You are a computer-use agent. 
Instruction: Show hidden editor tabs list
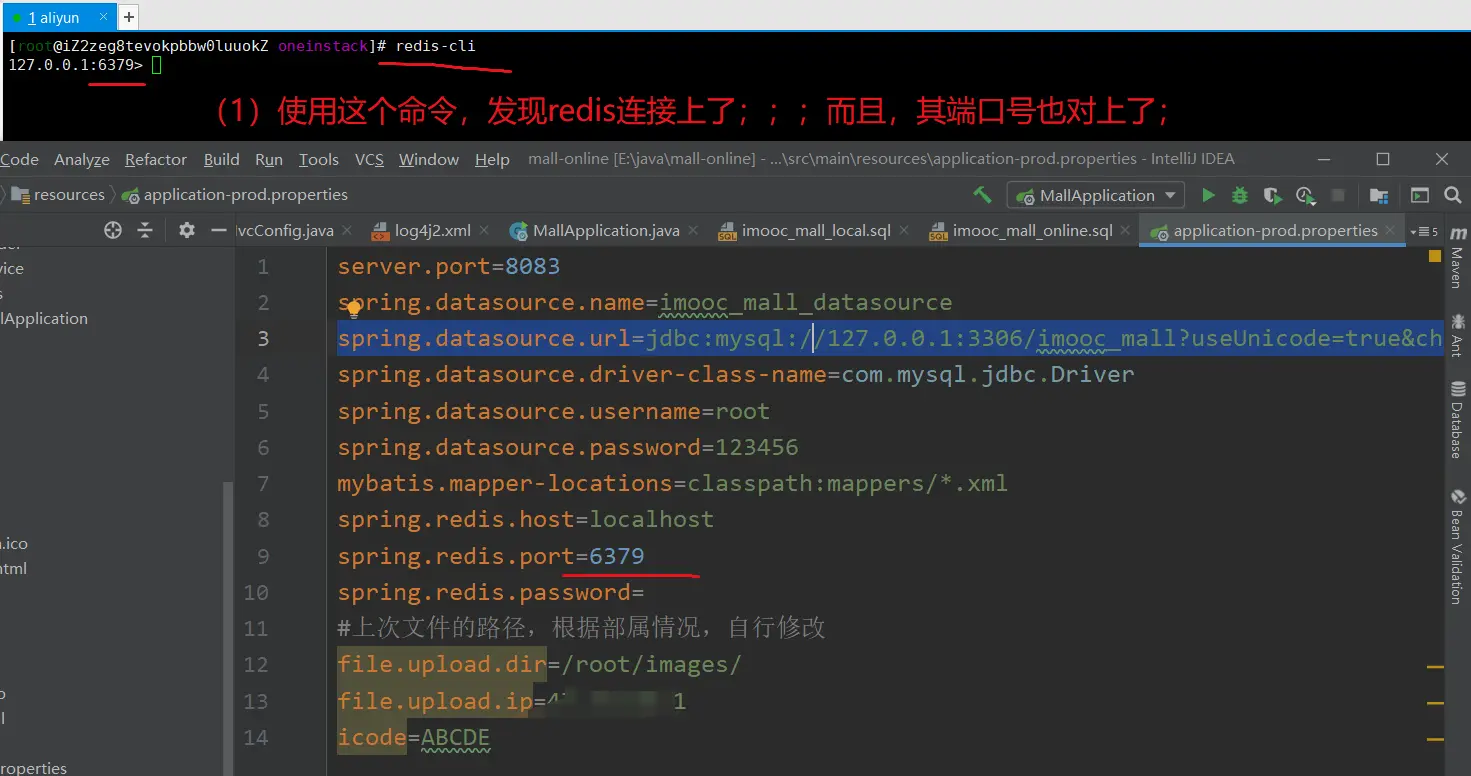(1422, 231)
